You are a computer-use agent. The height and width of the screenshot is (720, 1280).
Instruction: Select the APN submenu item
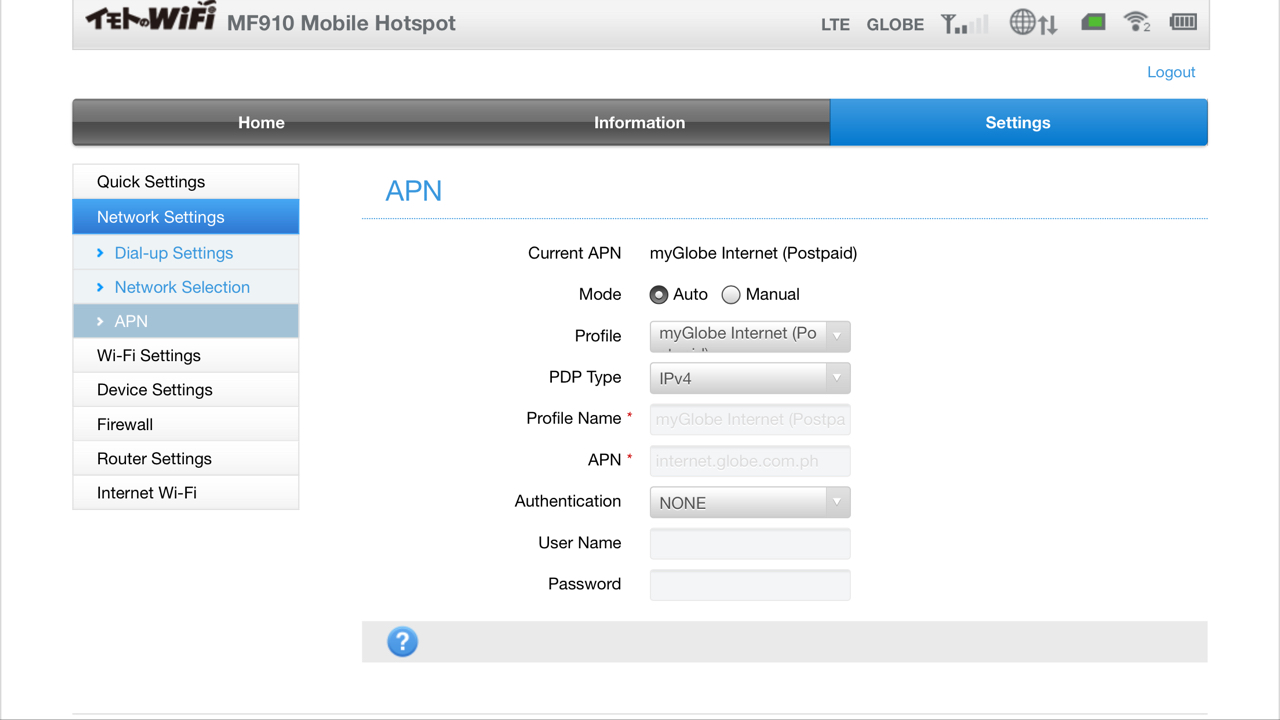pyautogui.click(x=186, y=321)
